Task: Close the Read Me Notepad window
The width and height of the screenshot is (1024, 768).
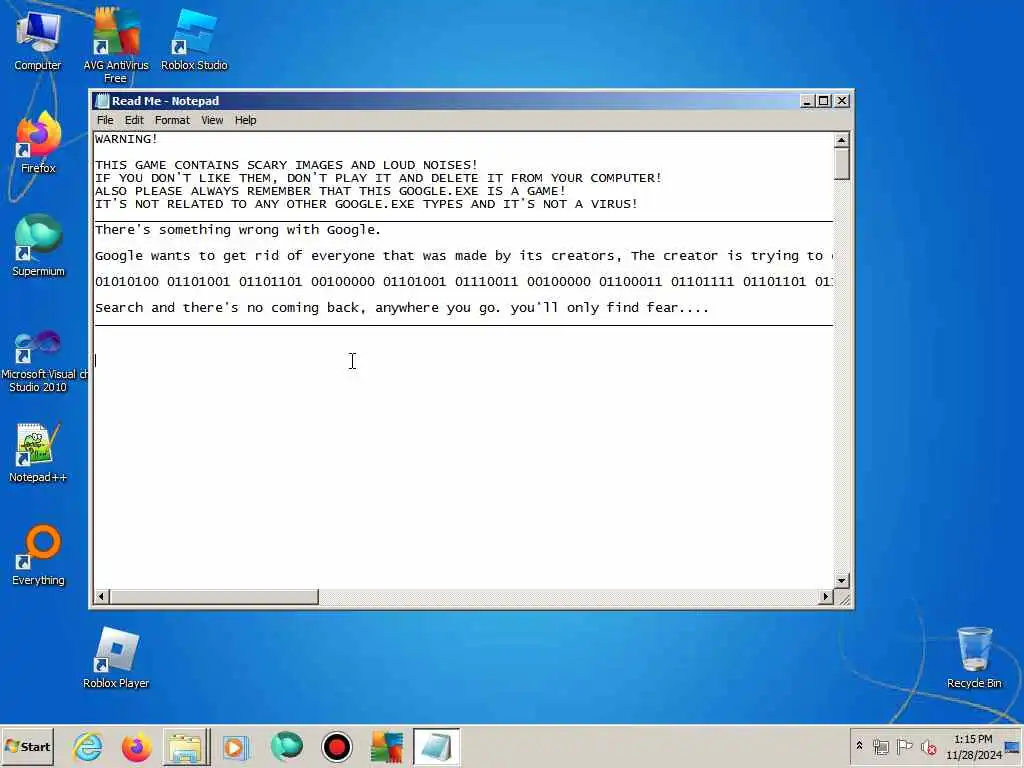Action: 842,101
